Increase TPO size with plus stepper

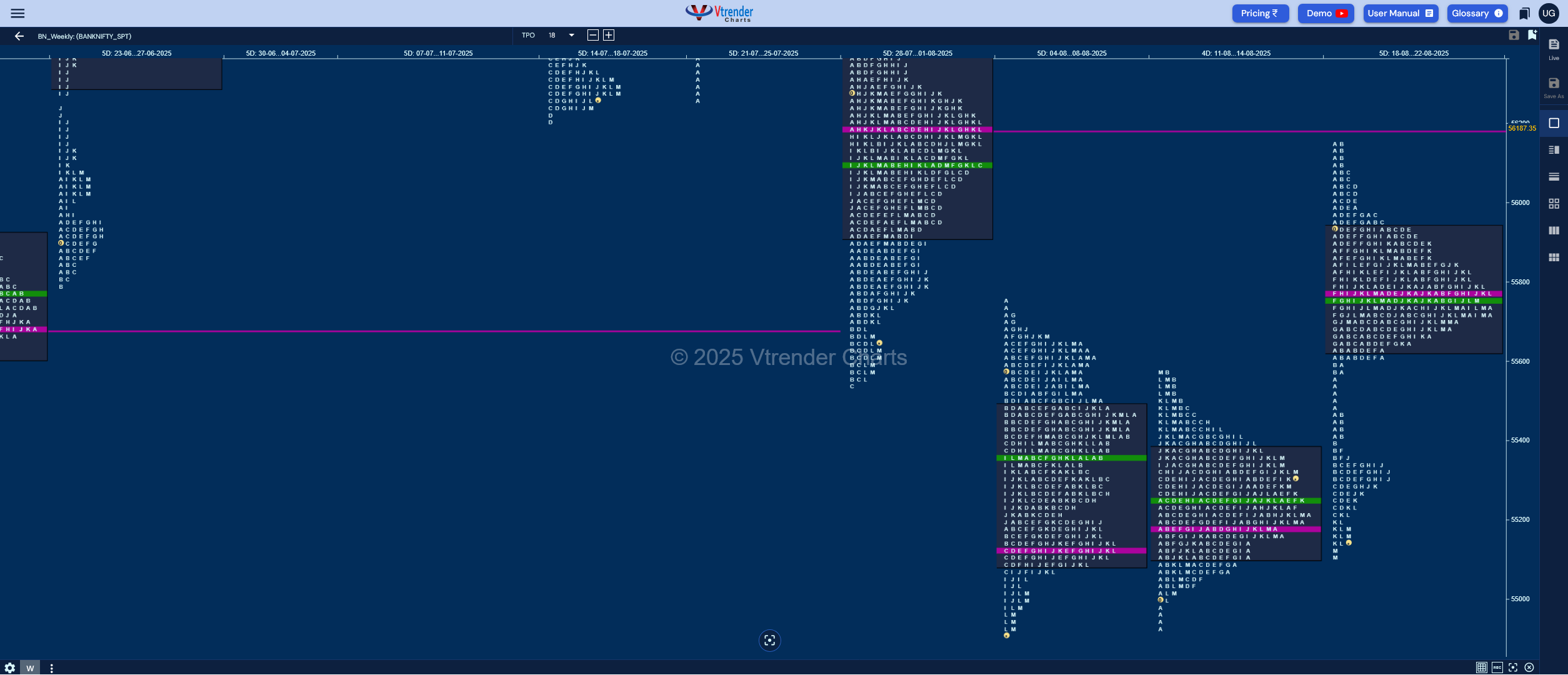(608, 35)
